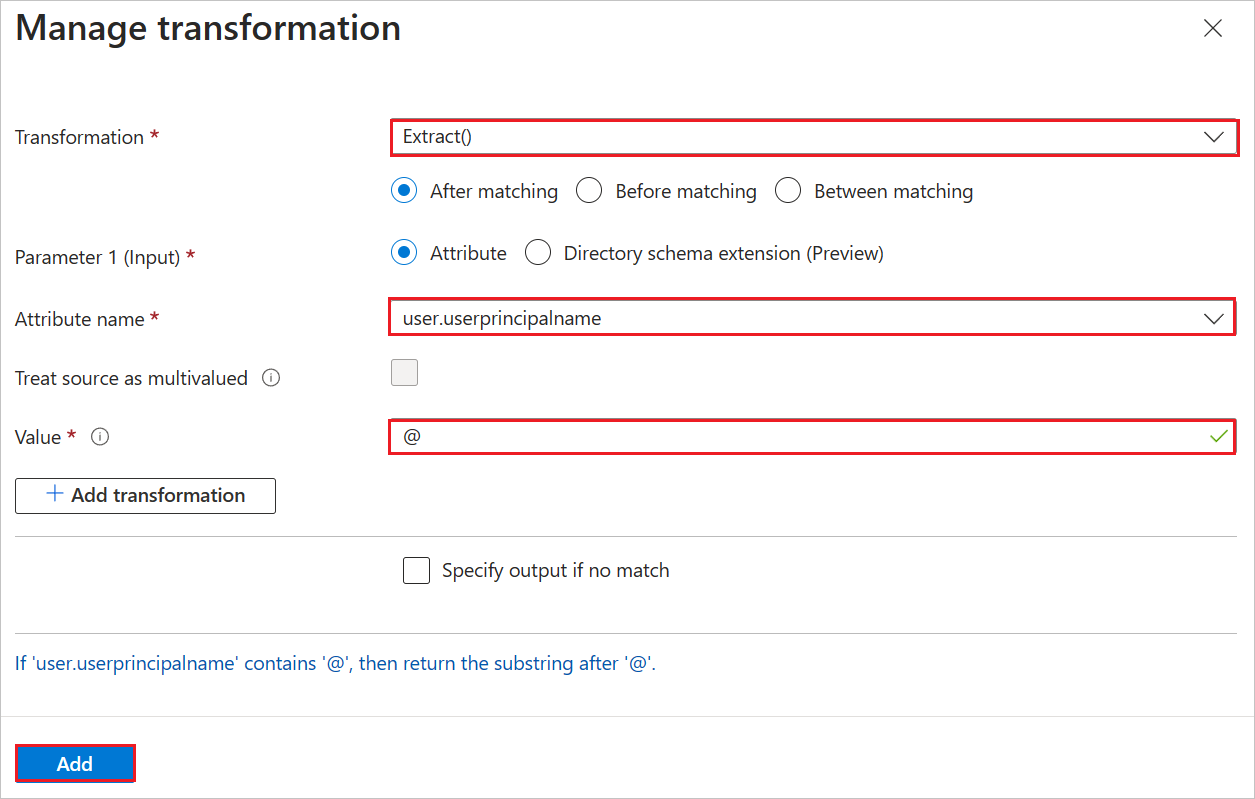Select After matching mode
Image resolution: width=1255 pixels, height=799 pixels.
pyautogui.click(x=403, y=190)
